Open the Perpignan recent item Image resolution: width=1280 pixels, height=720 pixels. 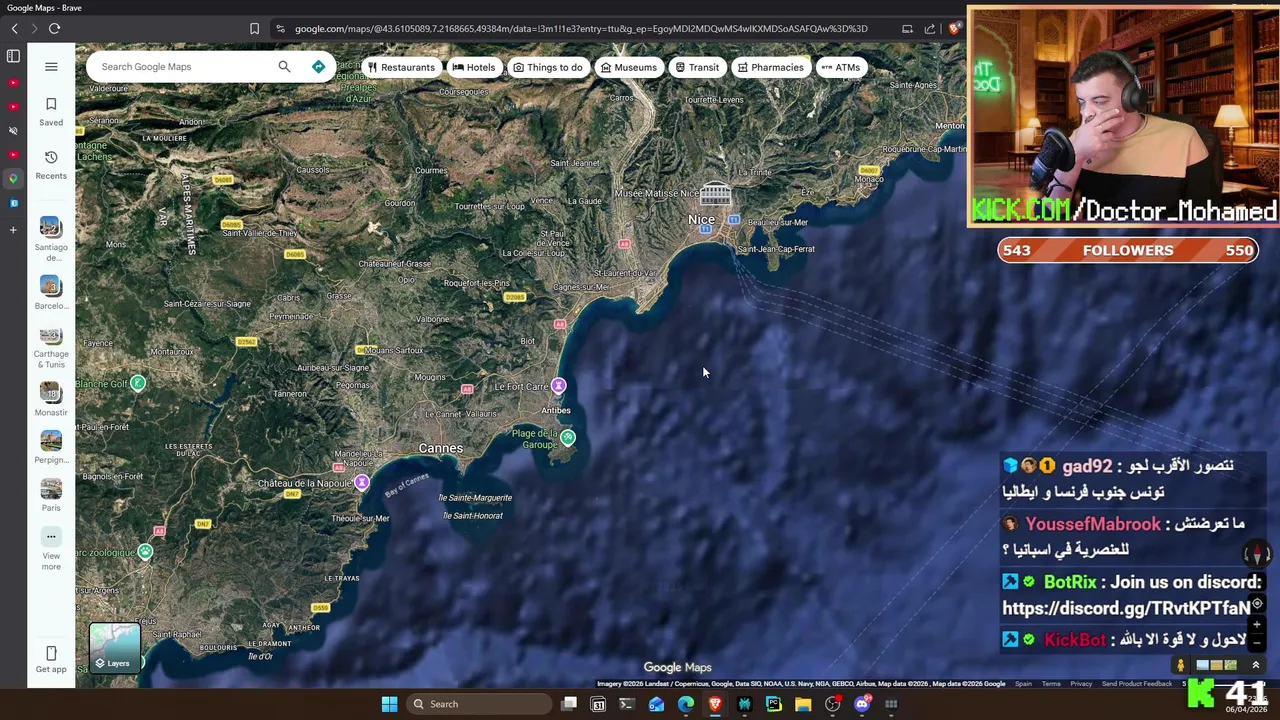(51, 447)
